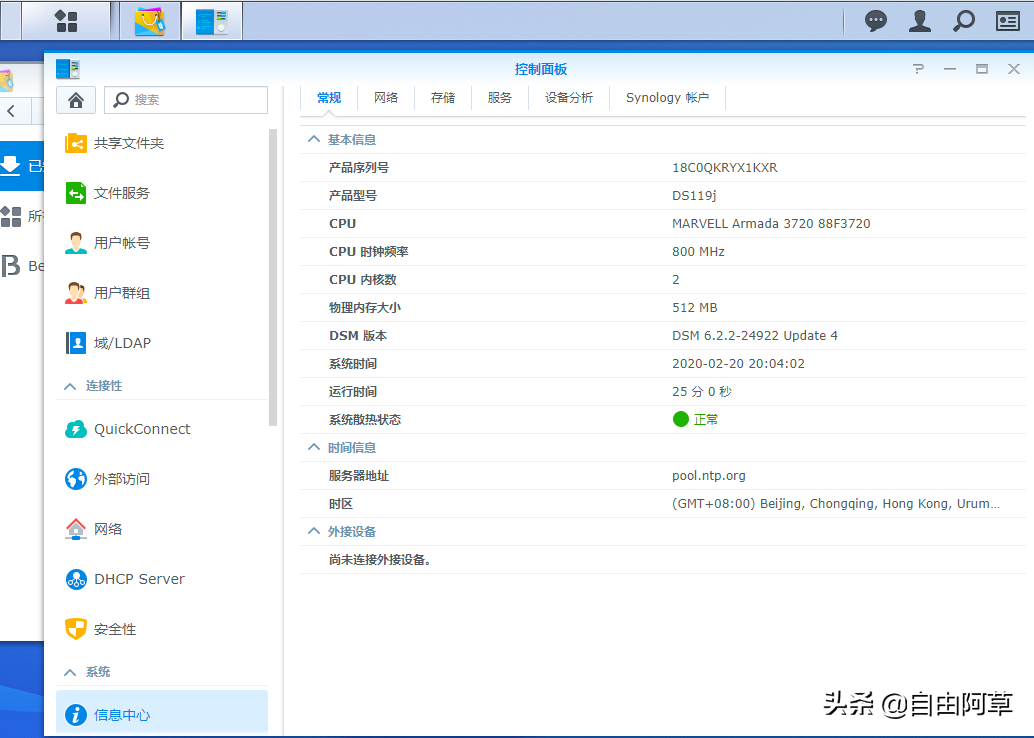This screenshot has height=738, width=1034.
Task: Open the notifications chat bubble icon
Action: point(876,21)
